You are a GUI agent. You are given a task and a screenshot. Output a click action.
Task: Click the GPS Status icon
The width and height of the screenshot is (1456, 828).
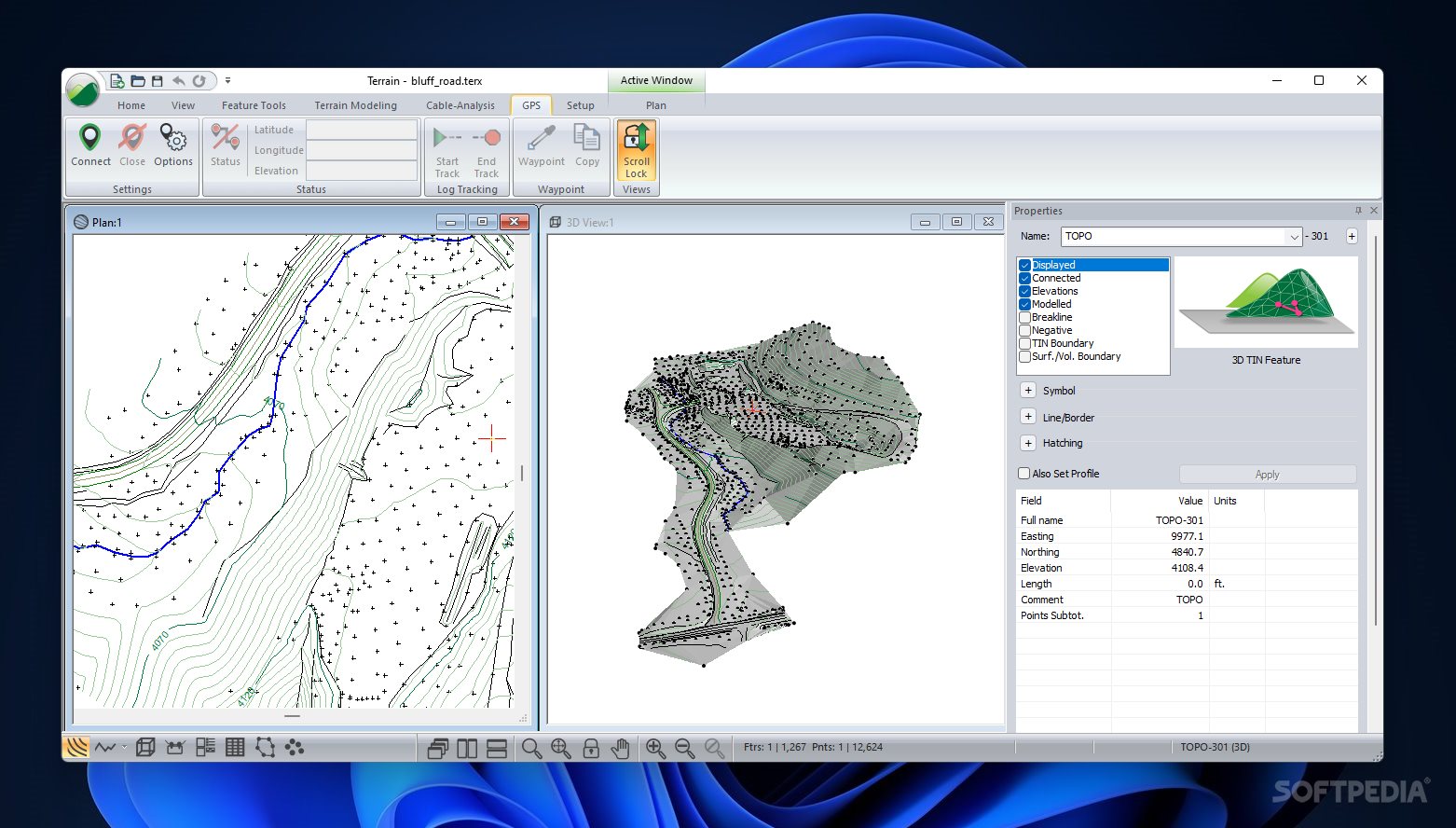pos(226,145)
